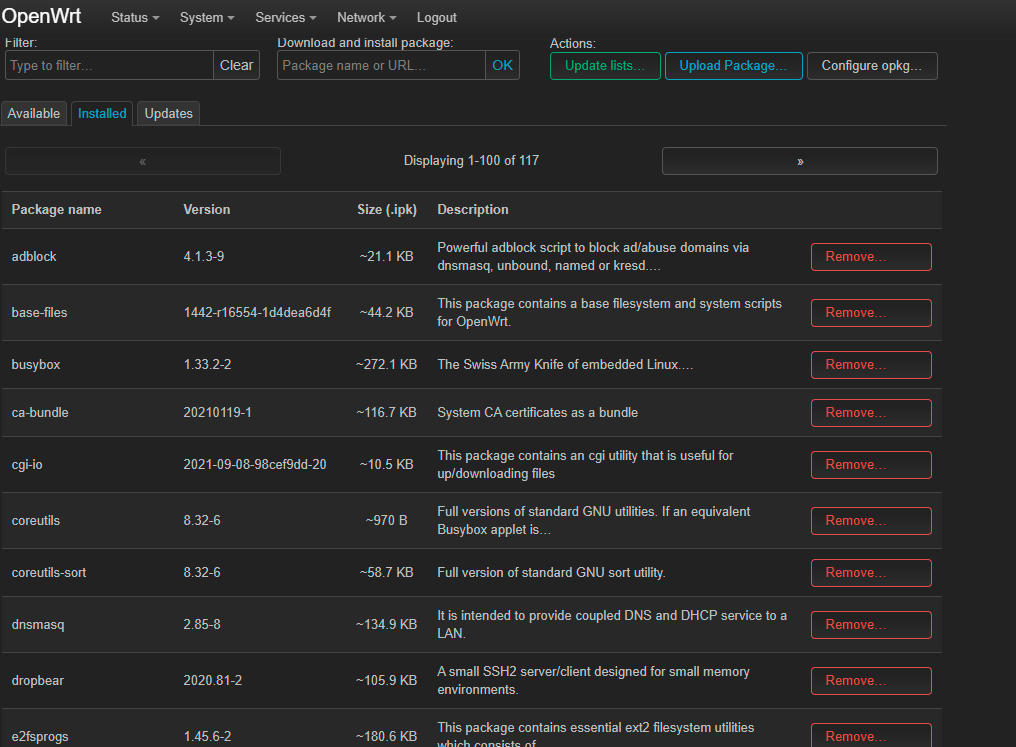Remove the dropbear package

pos(870,681)
